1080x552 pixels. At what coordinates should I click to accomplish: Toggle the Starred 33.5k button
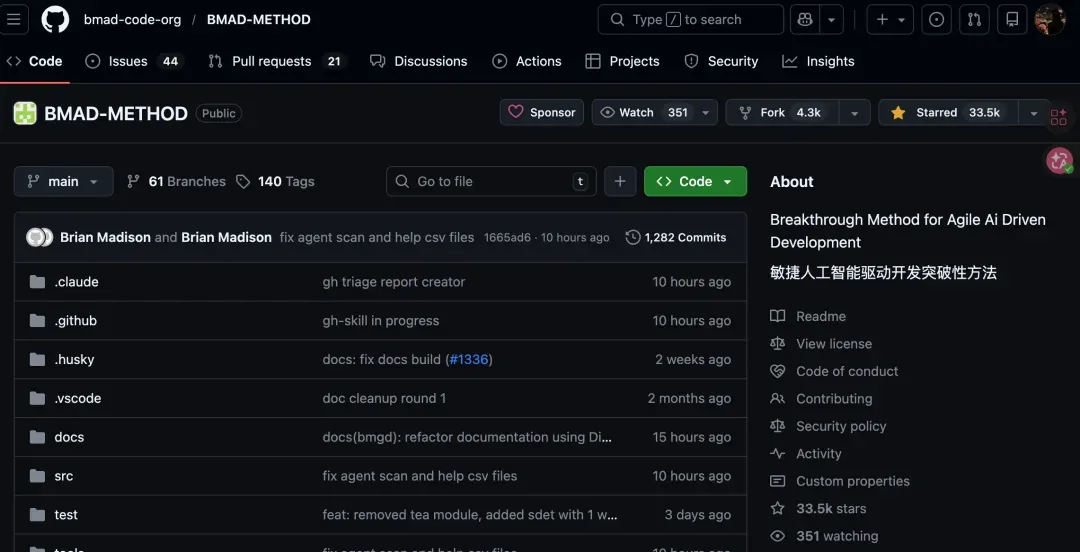point(948,112)
